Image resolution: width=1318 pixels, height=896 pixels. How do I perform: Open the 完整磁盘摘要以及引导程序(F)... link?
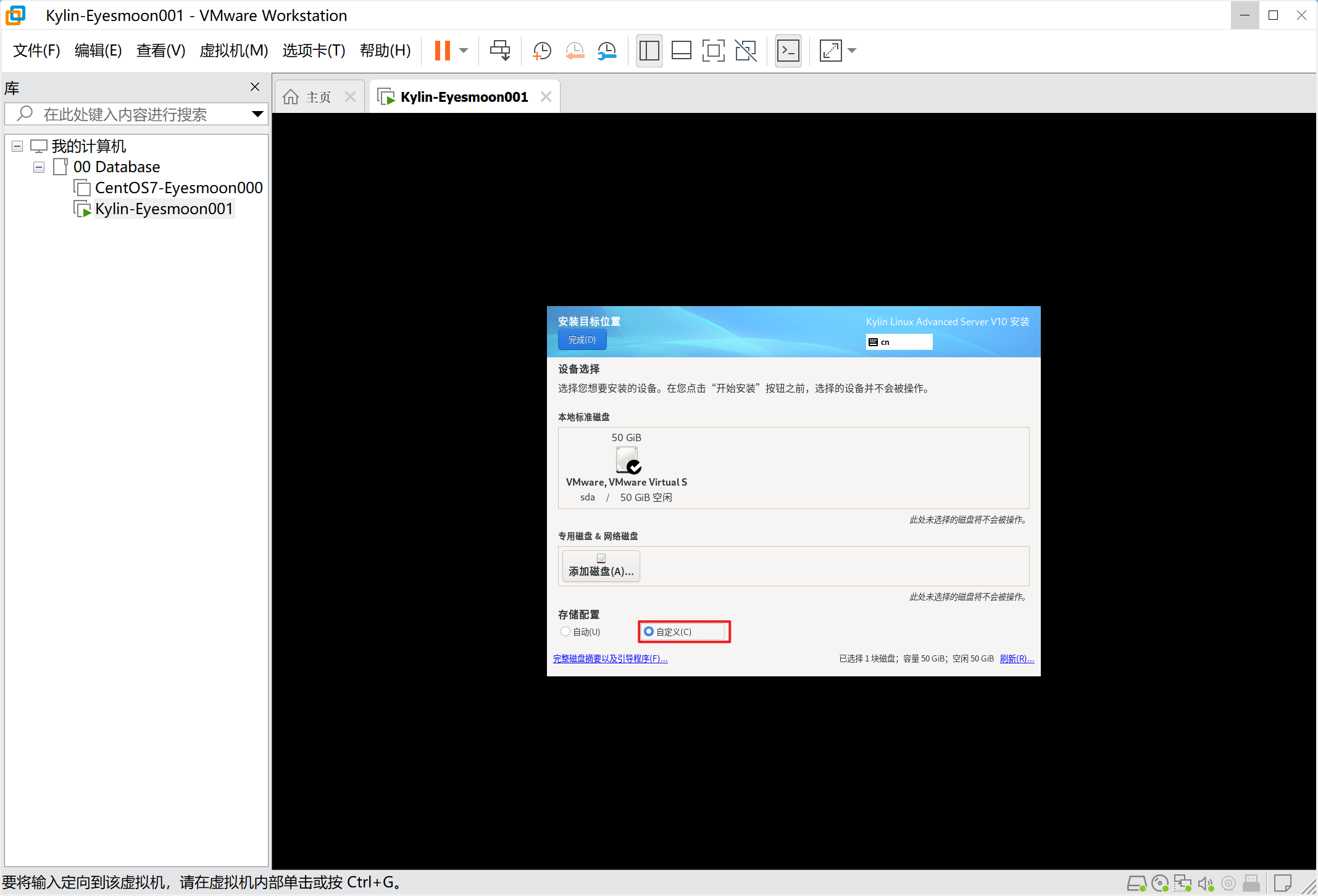[610, 658]
